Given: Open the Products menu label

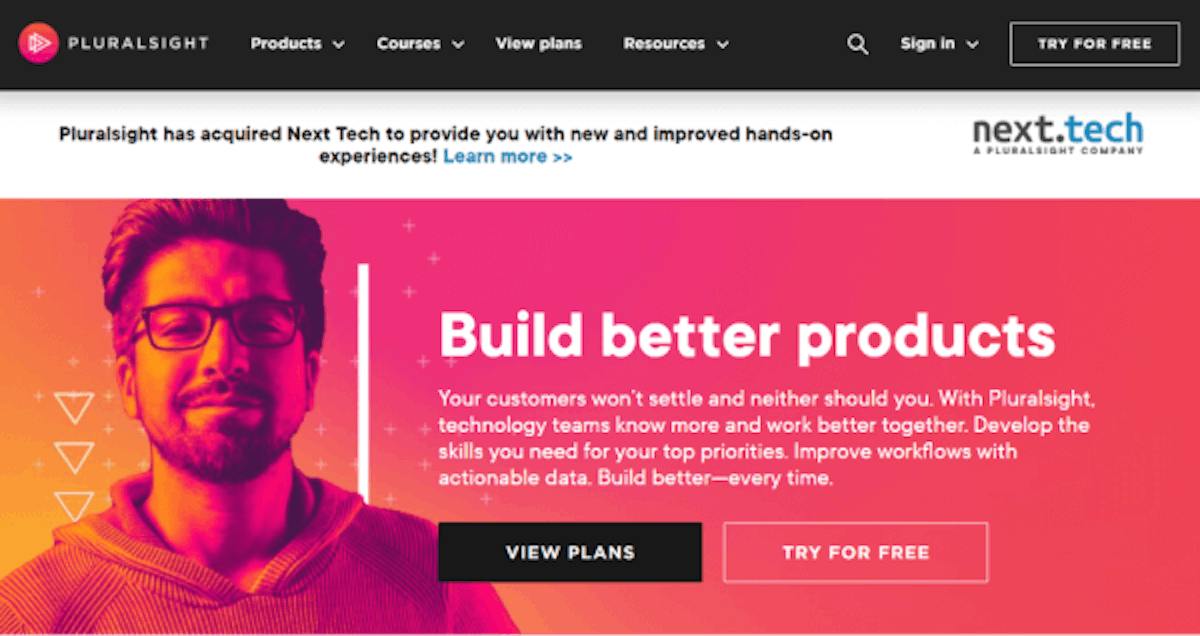Looking at the screenshot, I should click(286, 44).
